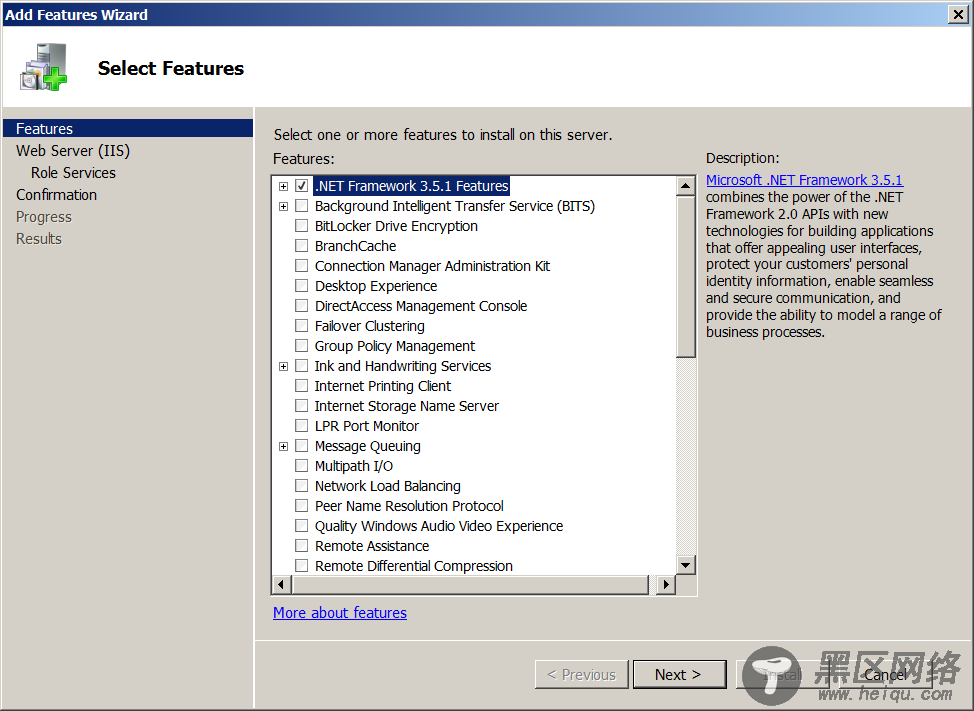Expand Background Intelligent Transfer Service node
The width and height of the screenshot is (974, 711).
283,206
